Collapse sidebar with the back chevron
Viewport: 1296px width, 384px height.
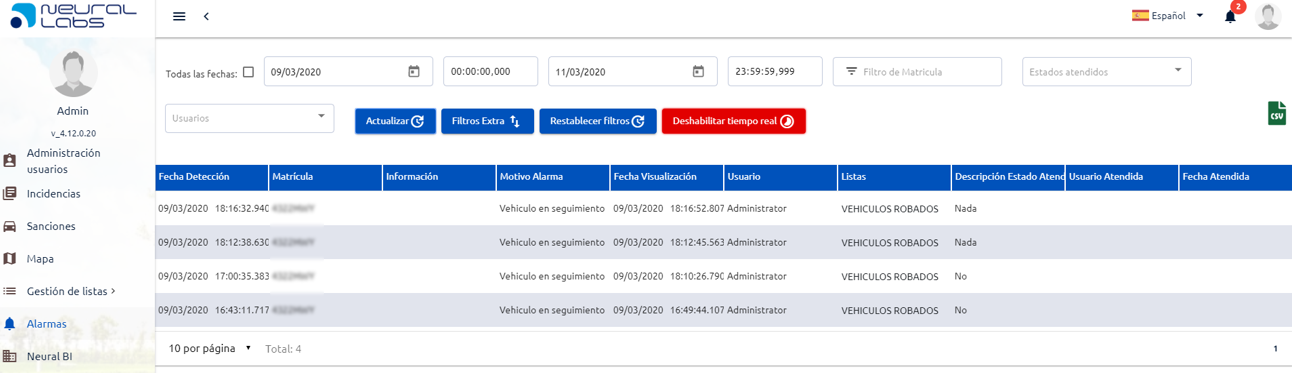pos(206,16)
